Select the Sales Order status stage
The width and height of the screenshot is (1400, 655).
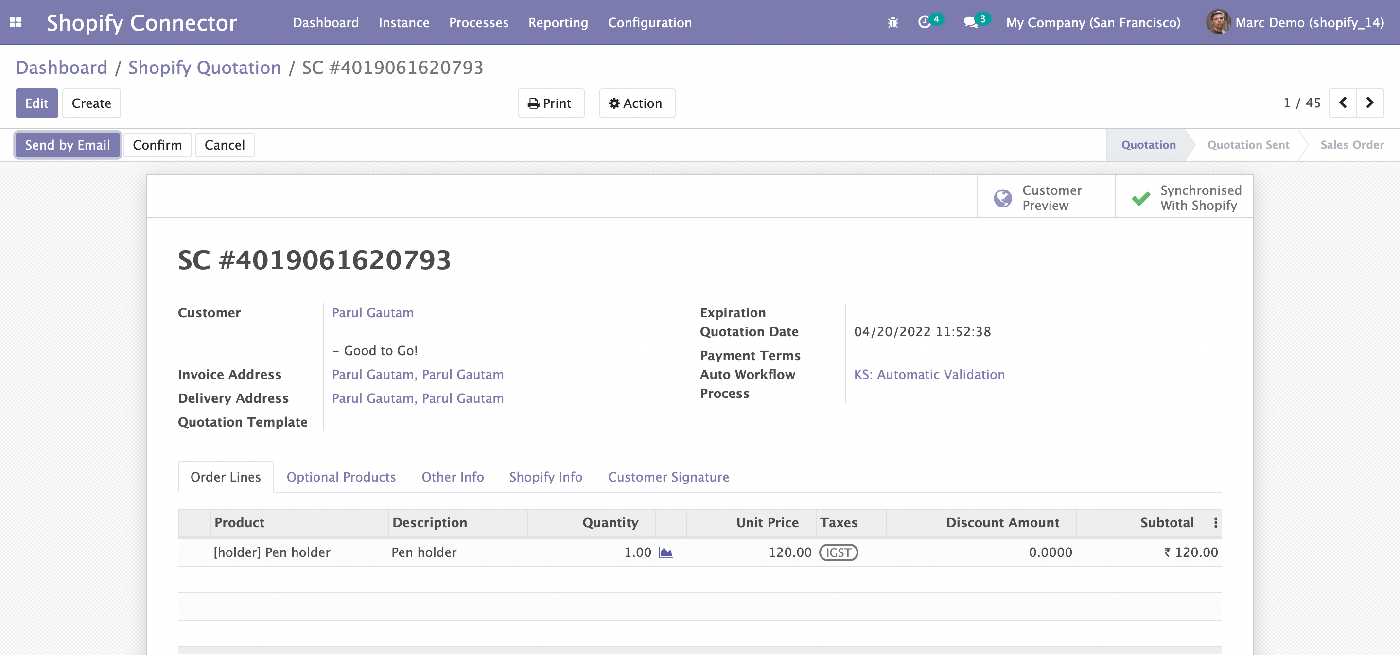pos(1352,145)
